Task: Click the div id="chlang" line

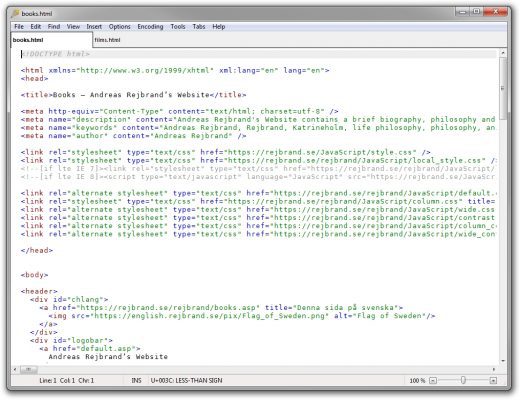Action: pyautogui.click(x=69, y=299)
